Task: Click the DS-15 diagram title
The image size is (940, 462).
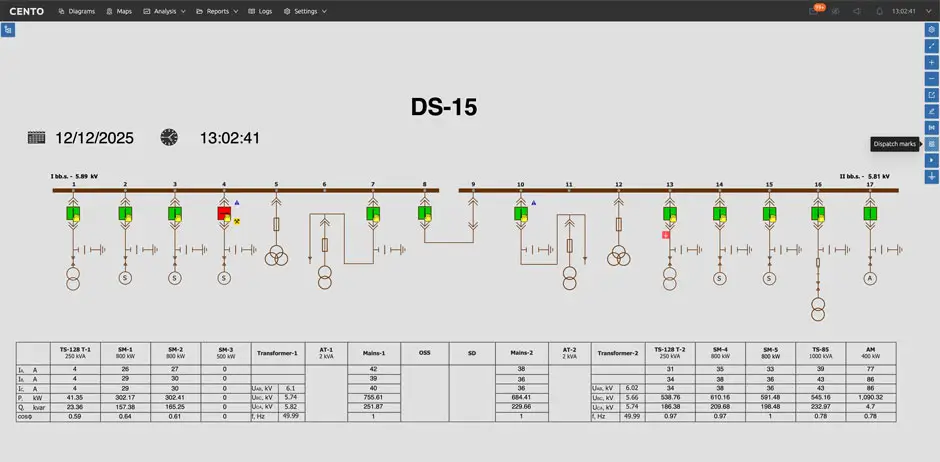Action: (x=444, y=107)
